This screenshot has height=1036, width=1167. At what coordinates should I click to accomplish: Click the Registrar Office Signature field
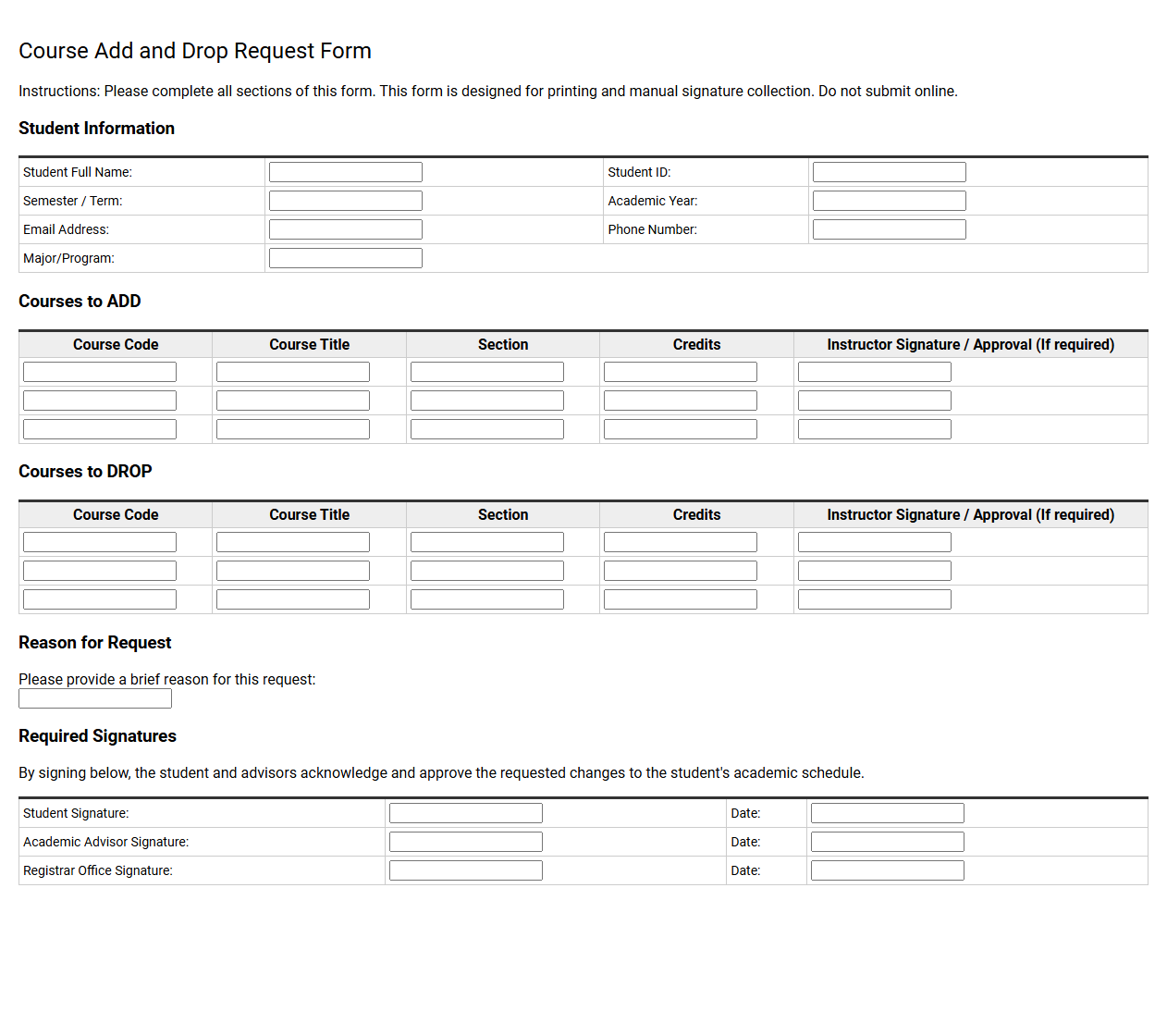coord(466,870)
